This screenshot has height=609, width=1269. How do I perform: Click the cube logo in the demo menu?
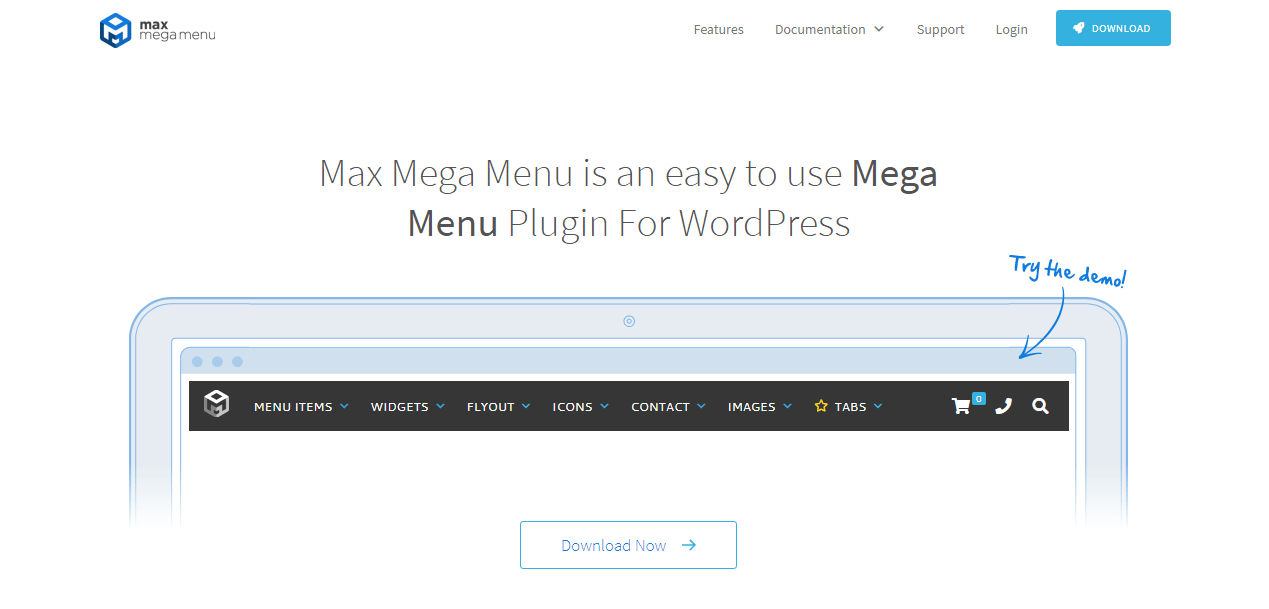coord(216,404)
